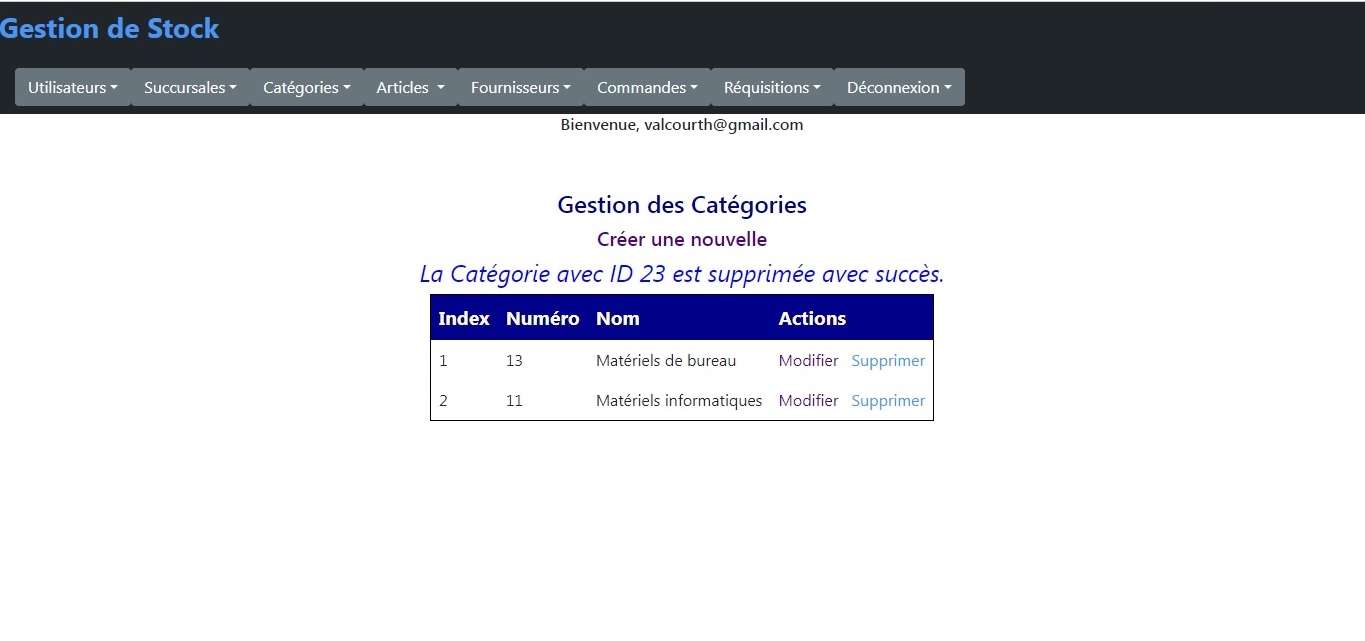Open the Utilisateurs dropdown menu
The width and height of the screenshot is (1365, 641).
[x=73, y=87]
